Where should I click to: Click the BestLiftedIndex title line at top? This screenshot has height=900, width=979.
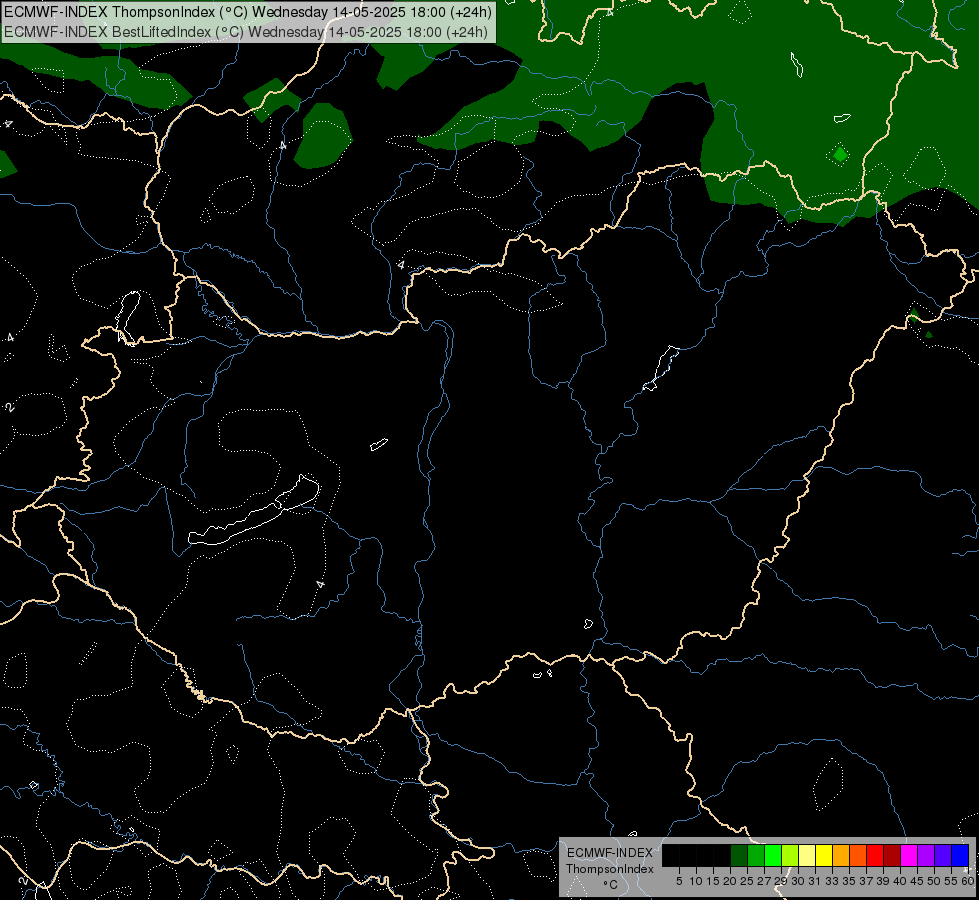(x=245, y=32)
